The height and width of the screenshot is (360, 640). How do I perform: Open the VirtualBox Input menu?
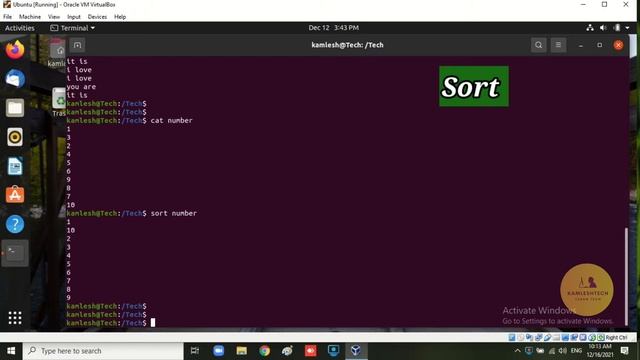click(74, 17)
